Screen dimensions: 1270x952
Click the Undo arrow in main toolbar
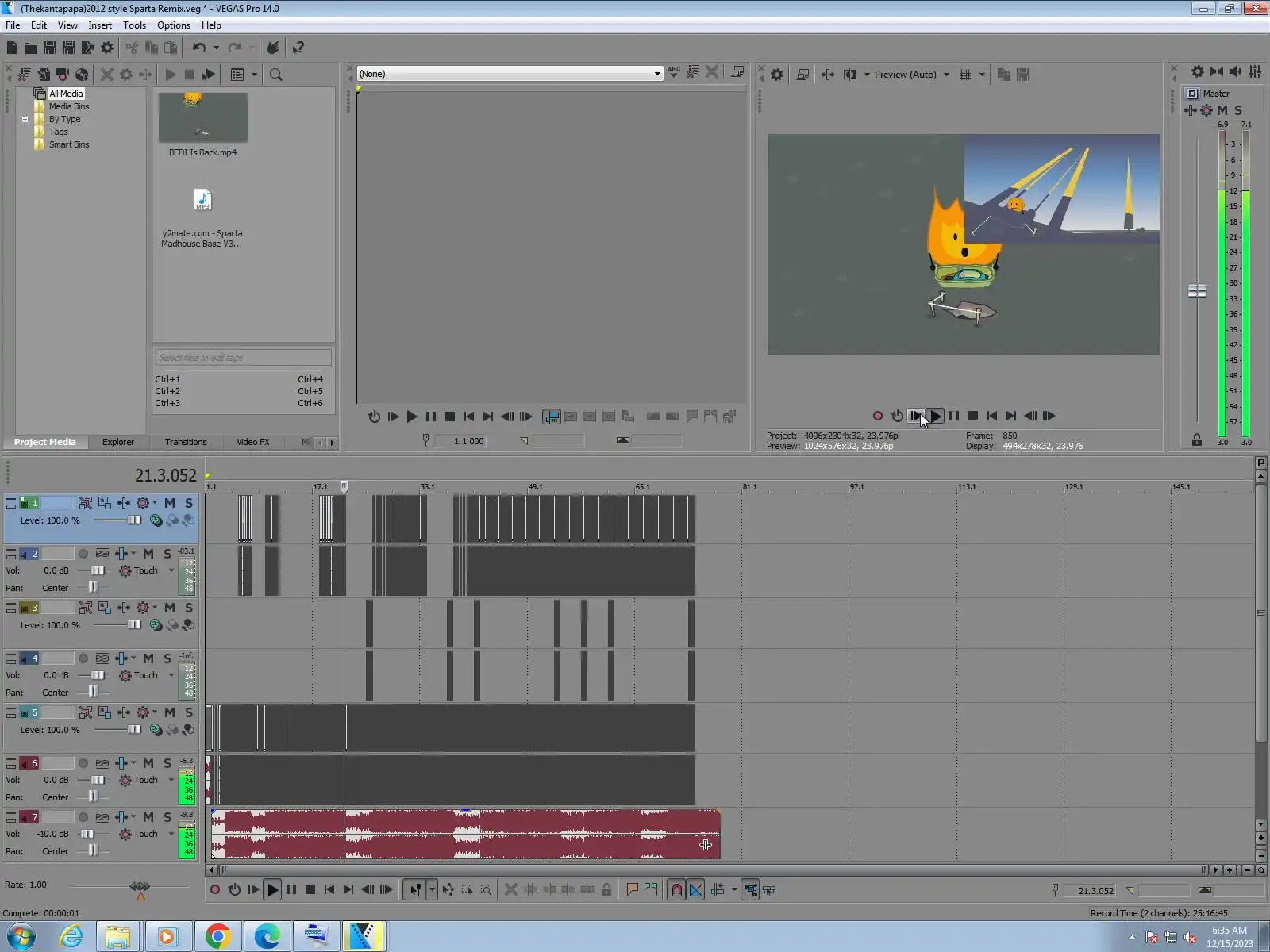coord(198,48)
